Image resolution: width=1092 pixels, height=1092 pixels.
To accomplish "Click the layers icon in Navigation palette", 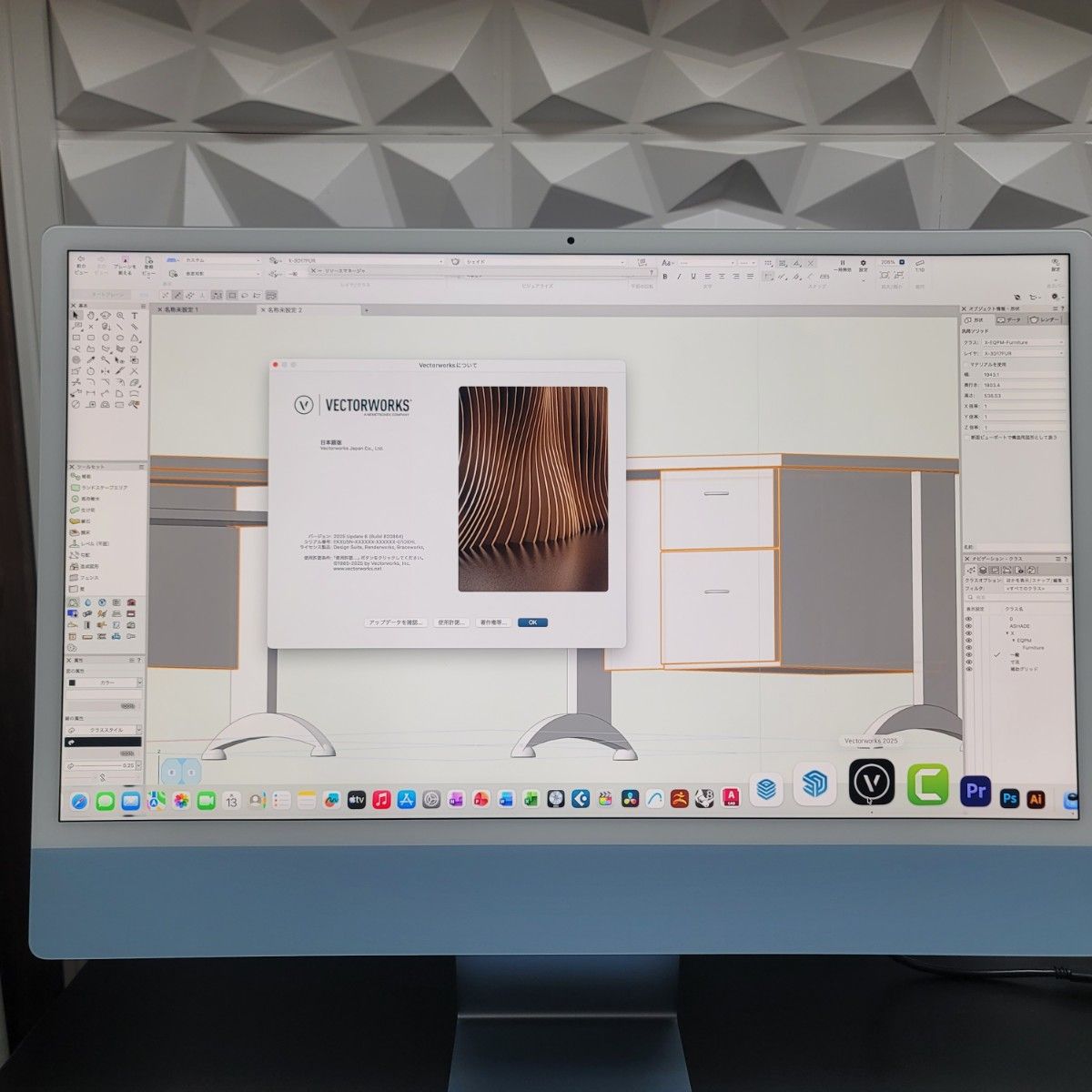I will 983,571.
